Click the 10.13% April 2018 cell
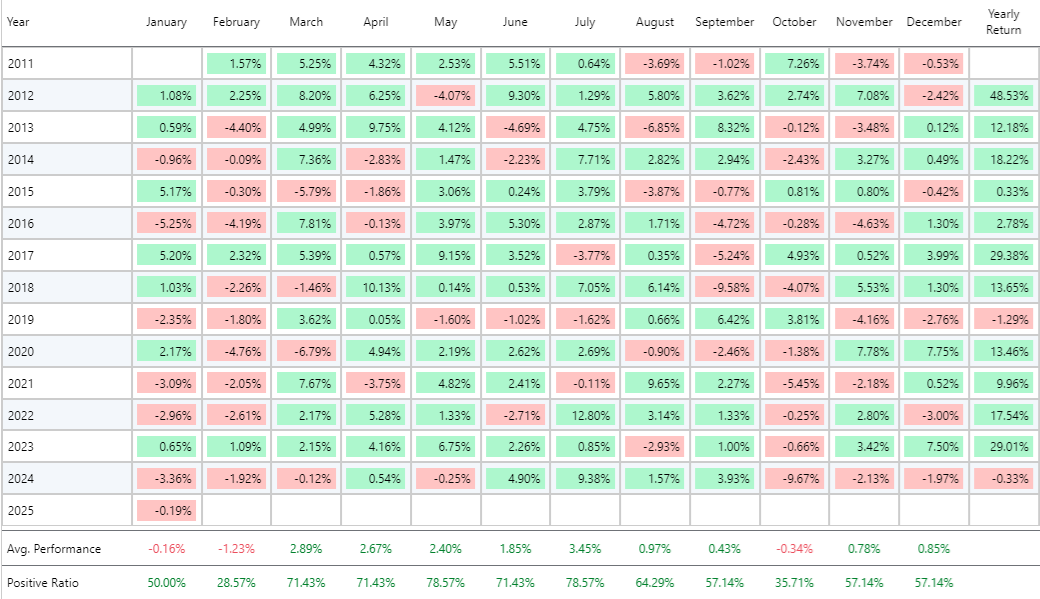The height and width of the screenshot is (599, 1040). point(376,288)
